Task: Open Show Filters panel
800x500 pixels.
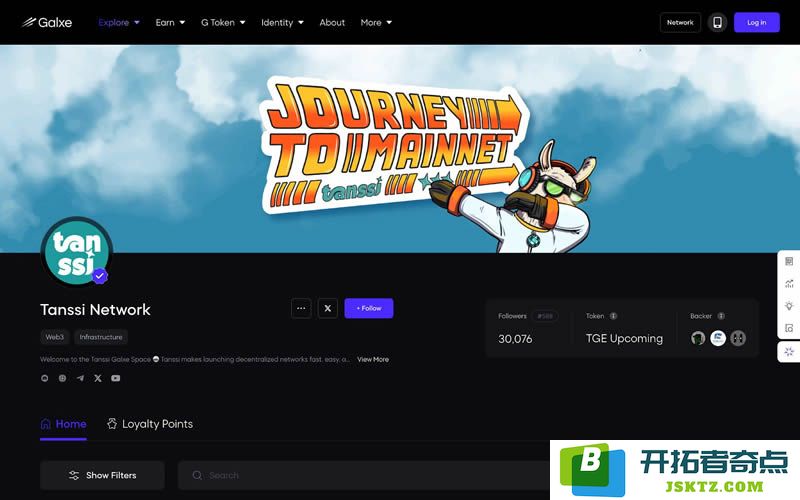Action: point(102,475)
